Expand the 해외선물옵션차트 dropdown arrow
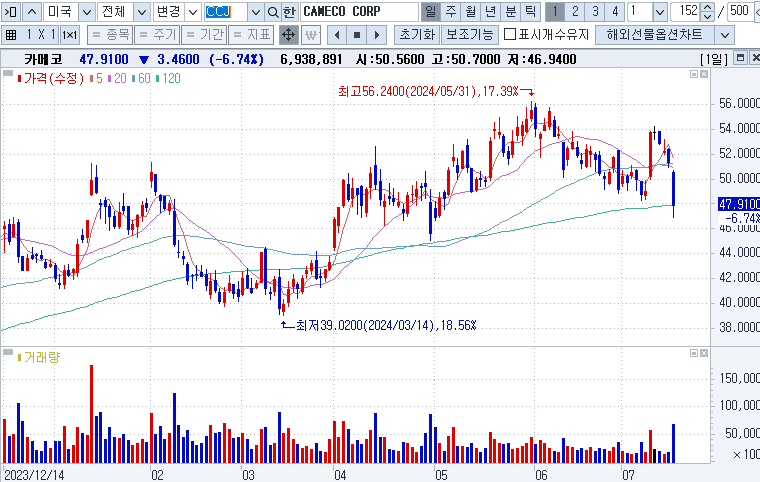Screen dimensions: 760x482 pyautogui.click(x=725, y=35)
